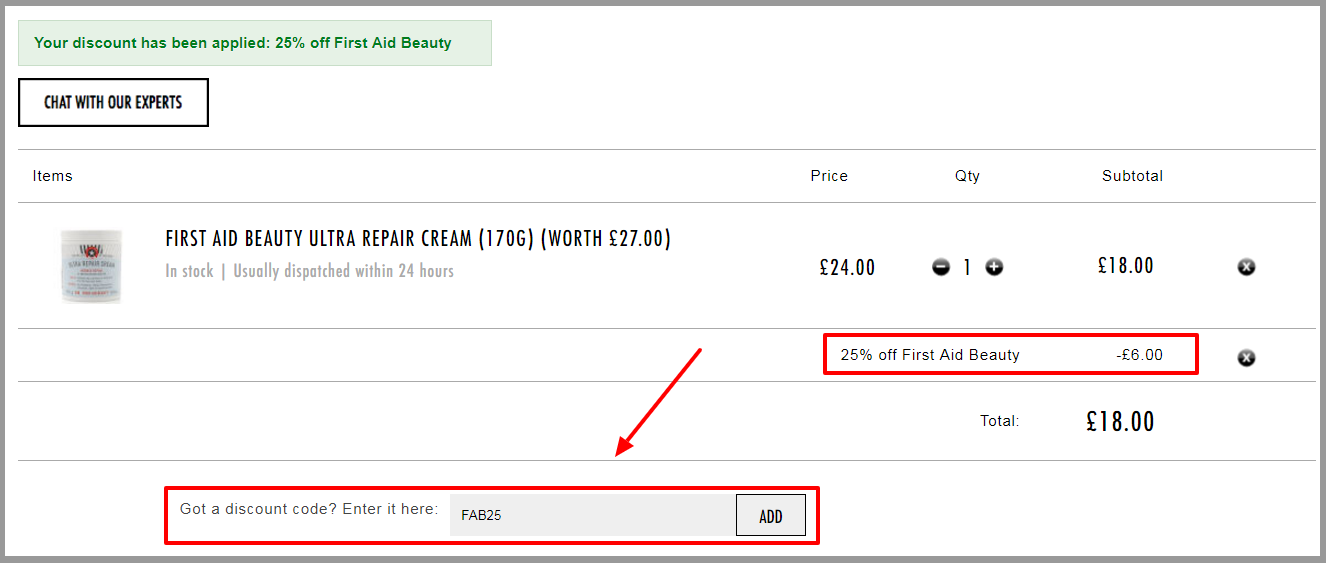The height and width of the screenshot is (563, 1326).
Task: Click the Items column header
Action: tap(53, 176)
